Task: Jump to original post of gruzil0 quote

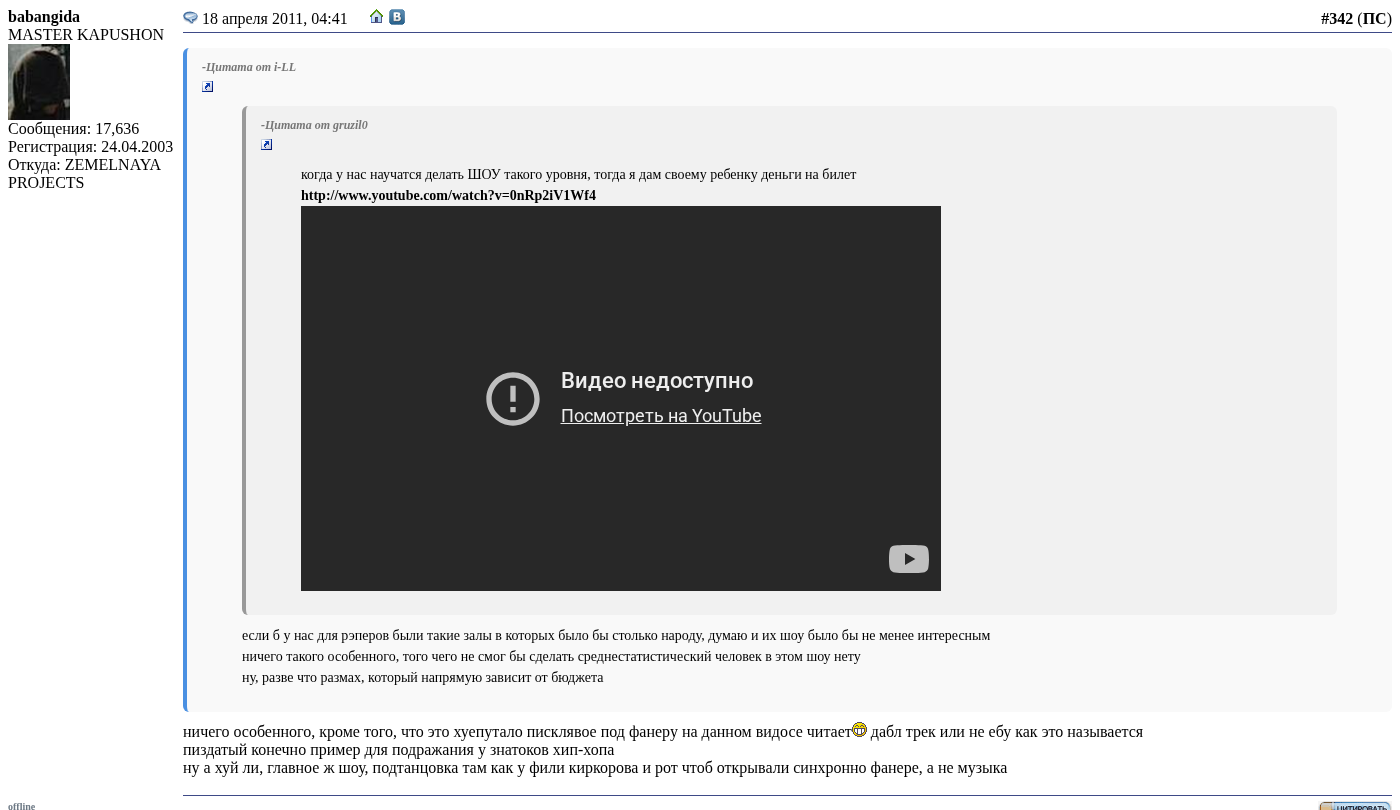Action: [x=267, y=145]
